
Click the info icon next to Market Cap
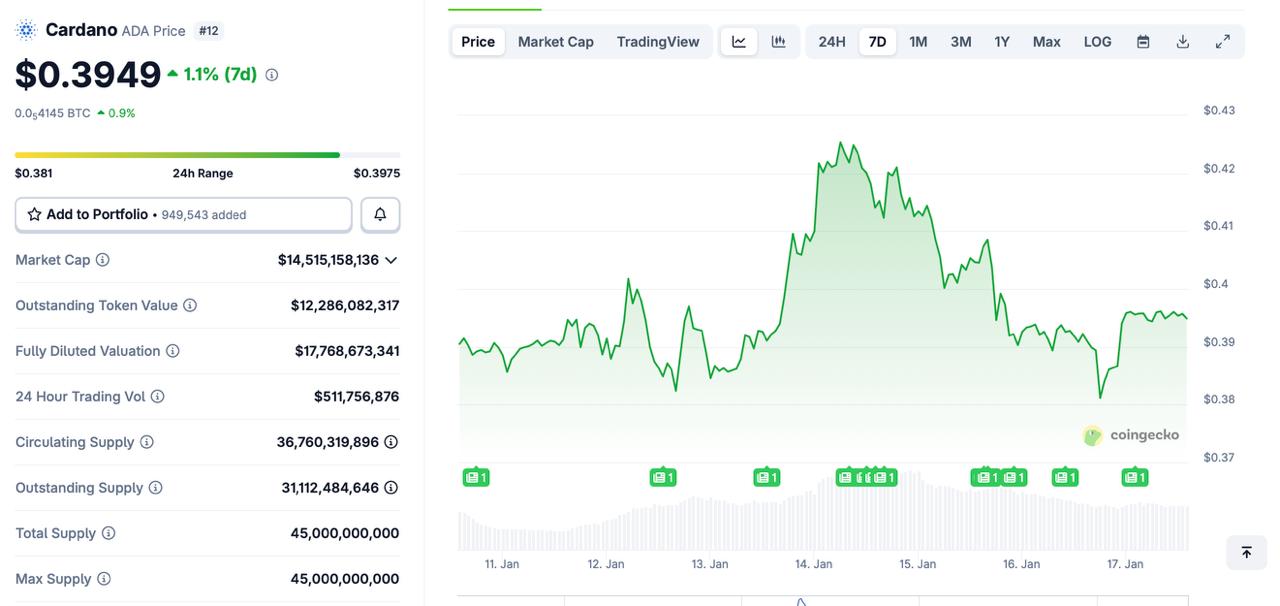pos(103,260)
